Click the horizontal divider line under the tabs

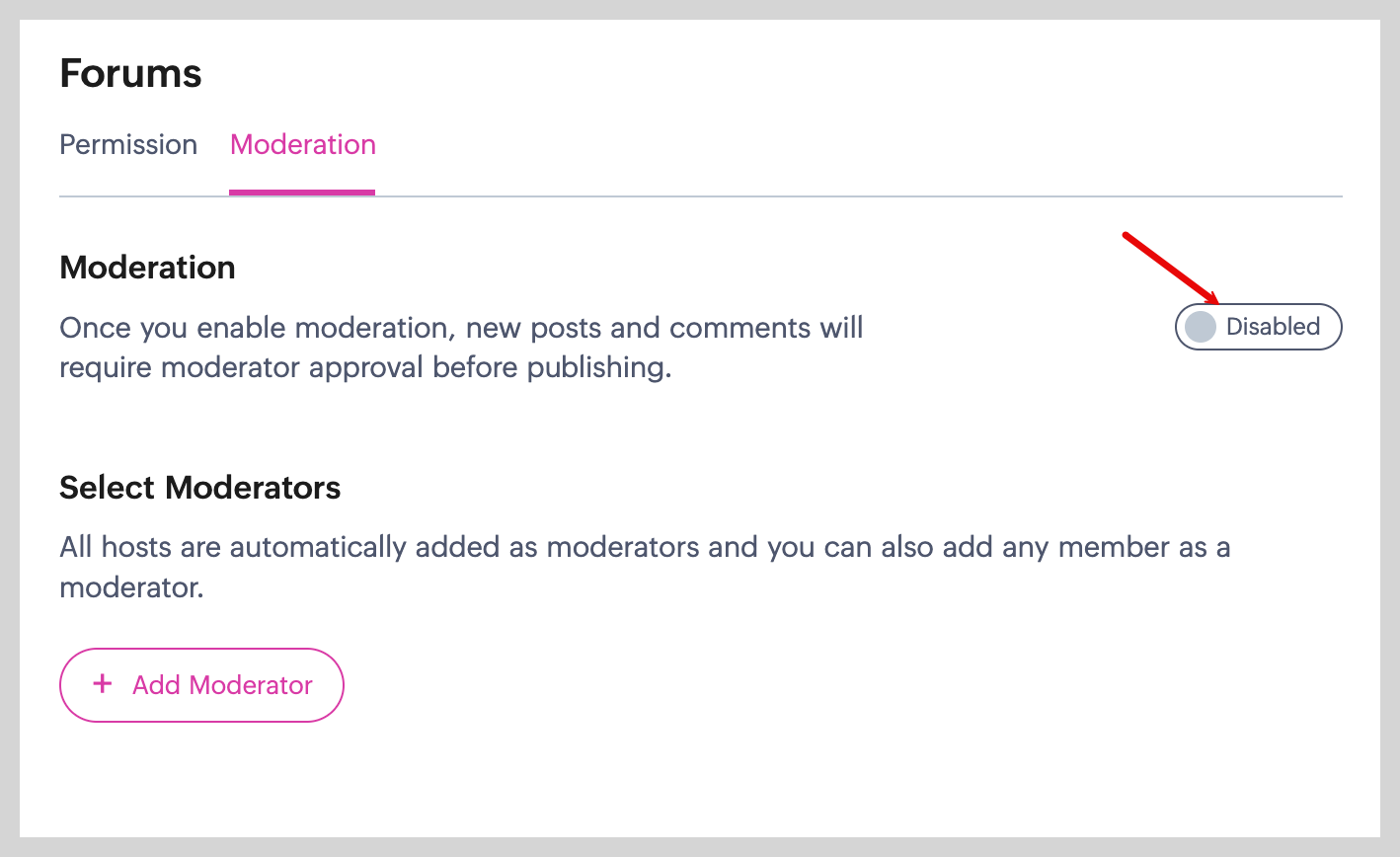coord(790,196)
